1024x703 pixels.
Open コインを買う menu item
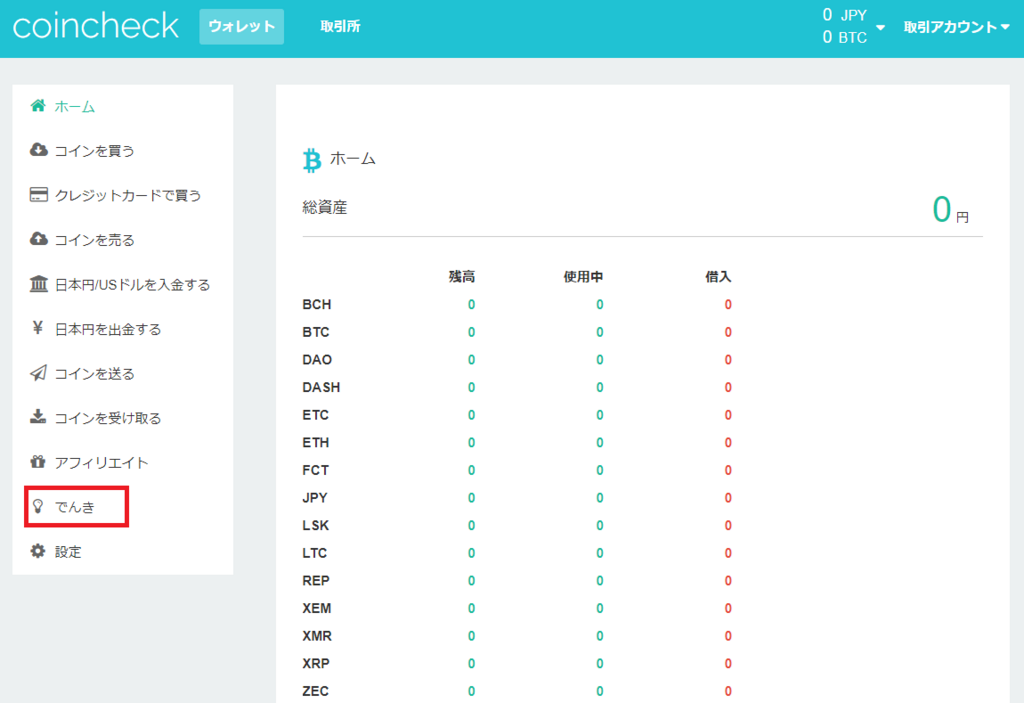point(94,151)
